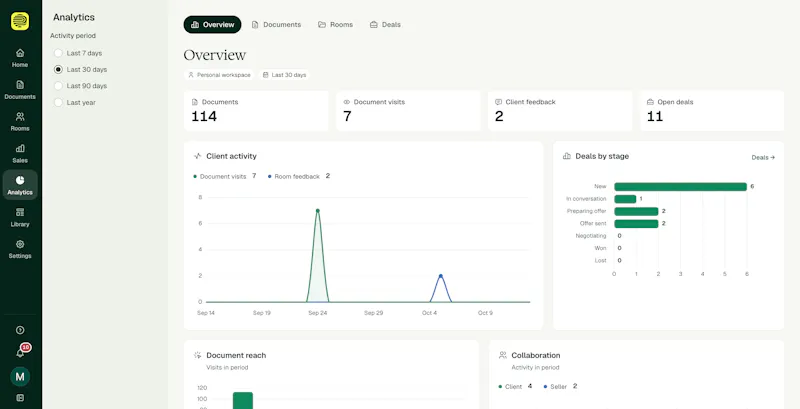Switch to the Documents tab
800x409 pixels.
tap(276, 24)
